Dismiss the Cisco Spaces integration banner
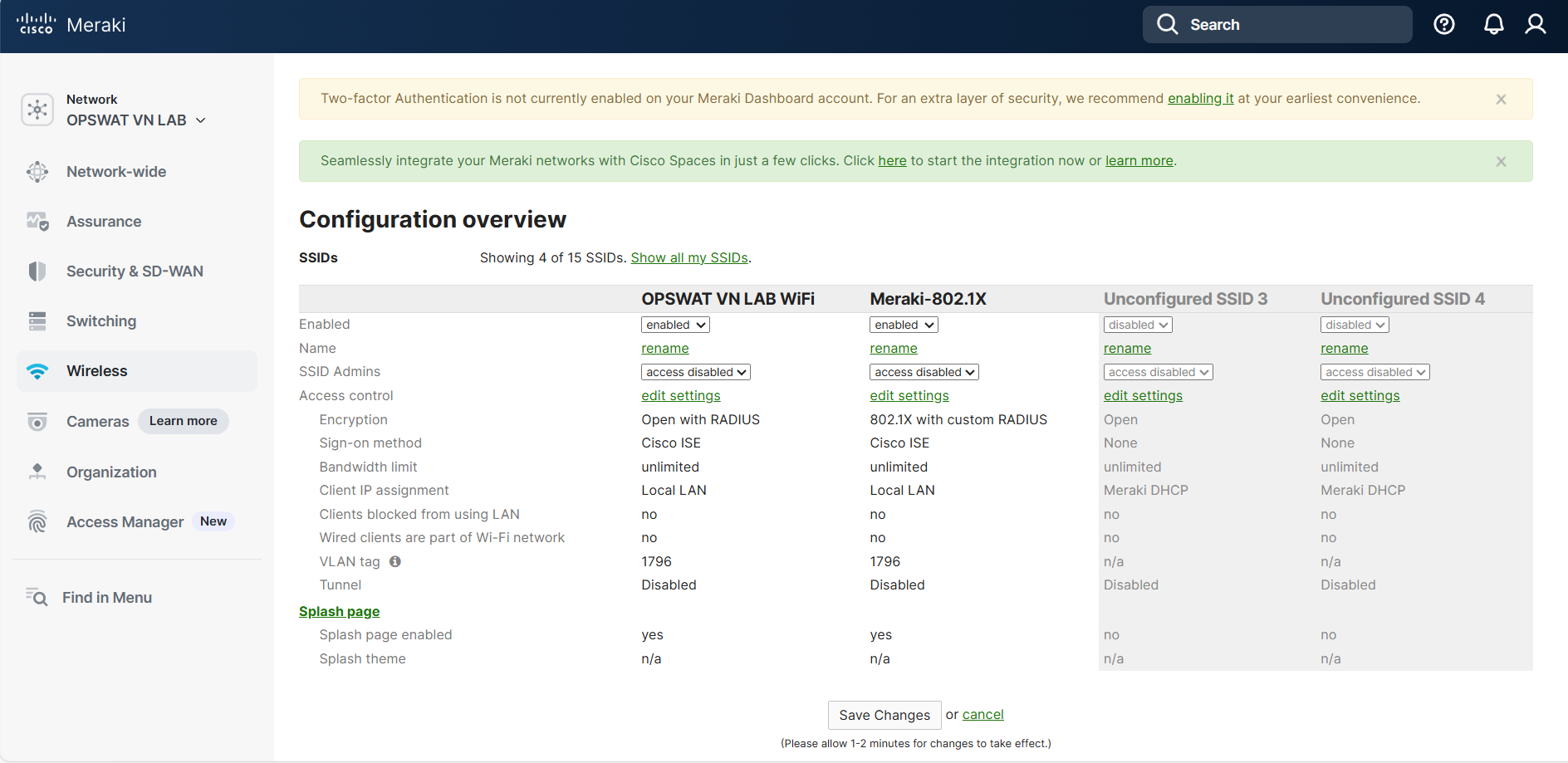The height and width of the screenshot is (763, 1568). tap(1501, 162)
